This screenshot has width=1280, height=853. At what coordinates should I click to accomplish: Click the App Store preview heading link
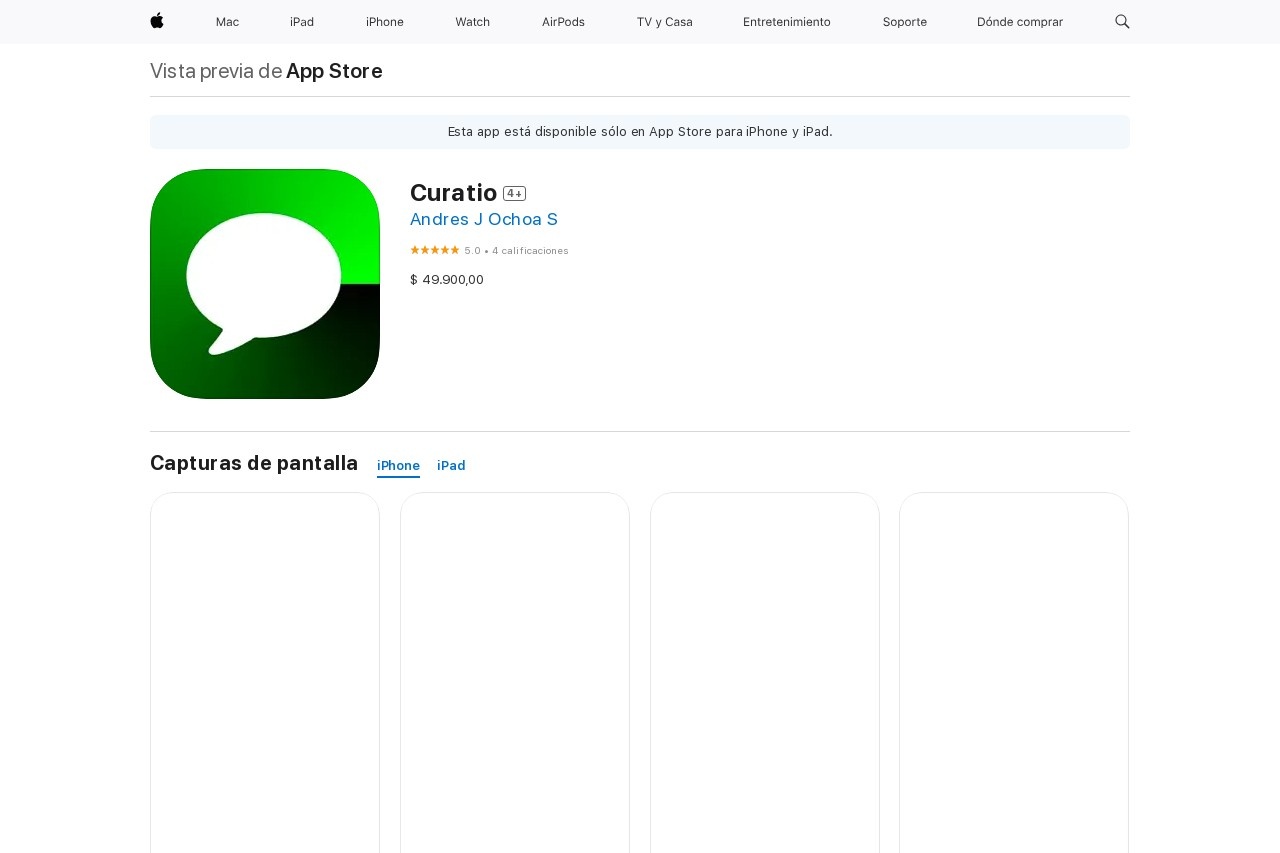coord(334,71)
